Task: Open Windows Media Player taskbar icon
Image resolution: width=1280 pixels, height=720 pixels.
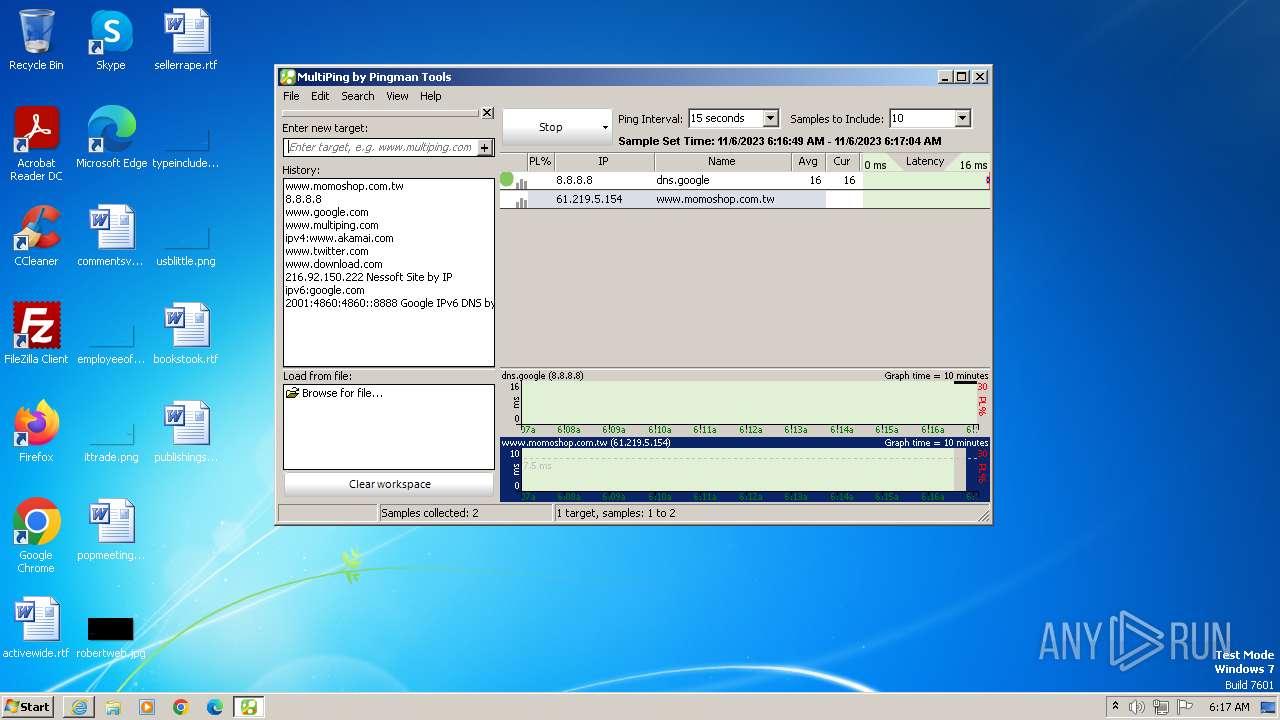Action: [147, 707]
